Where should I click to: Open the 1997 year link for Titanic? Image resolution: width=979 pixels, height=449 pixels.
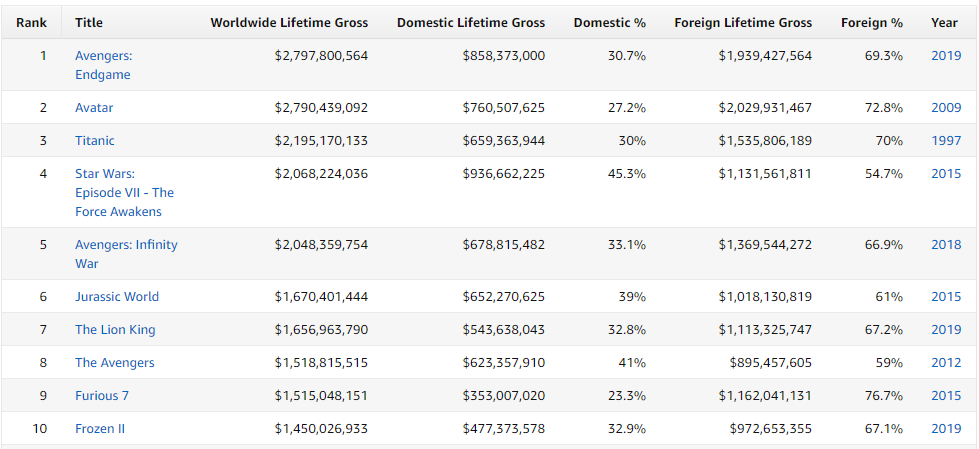coord(947,141)
